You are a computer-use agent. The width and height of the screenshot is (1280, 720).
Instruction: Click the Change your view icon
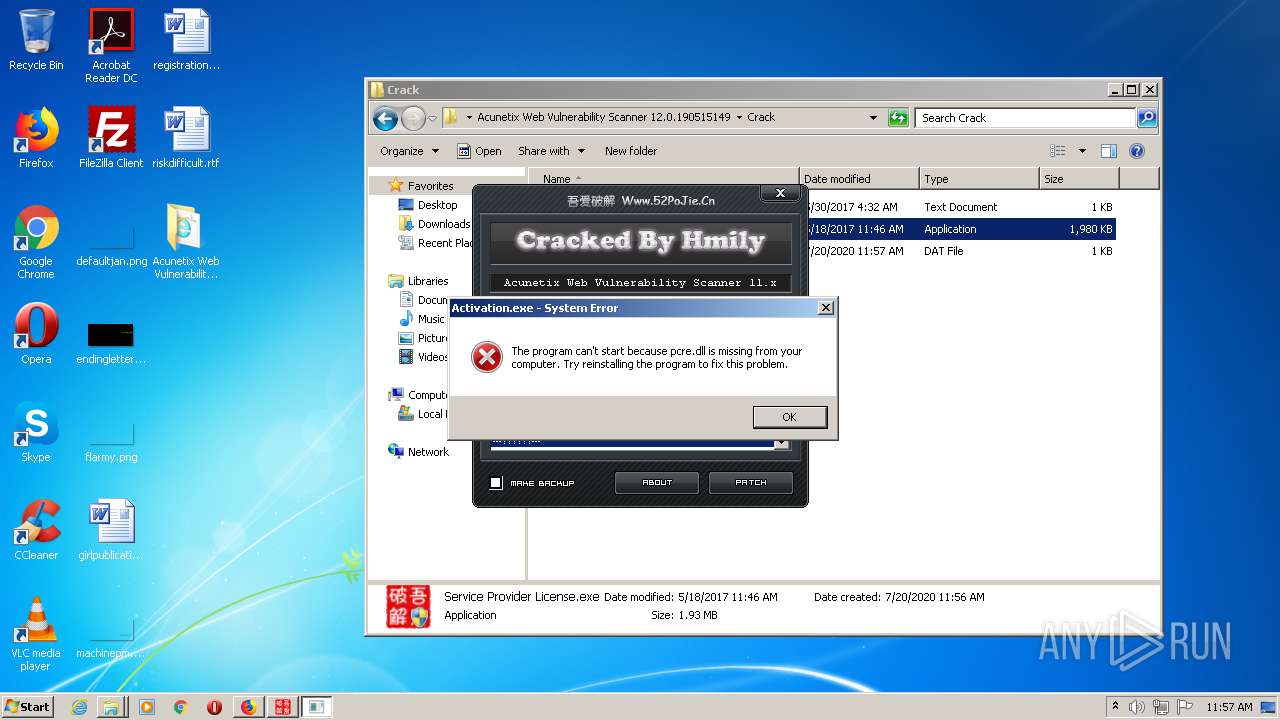[1058, 151]
